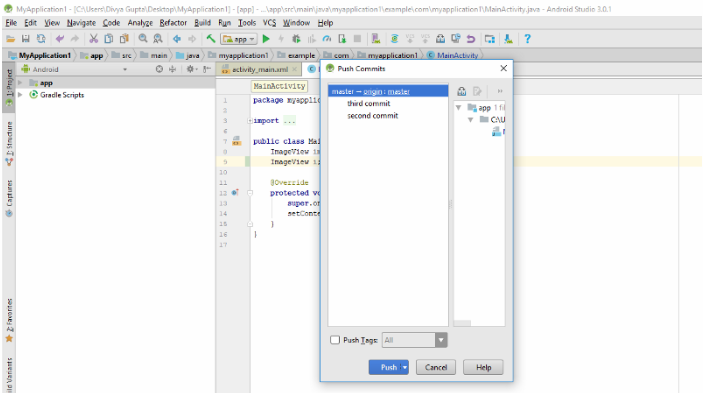The width and height of the screenshot is (703, 393).
Task: Open the Favorites side tool window
Action: point(9,320)
